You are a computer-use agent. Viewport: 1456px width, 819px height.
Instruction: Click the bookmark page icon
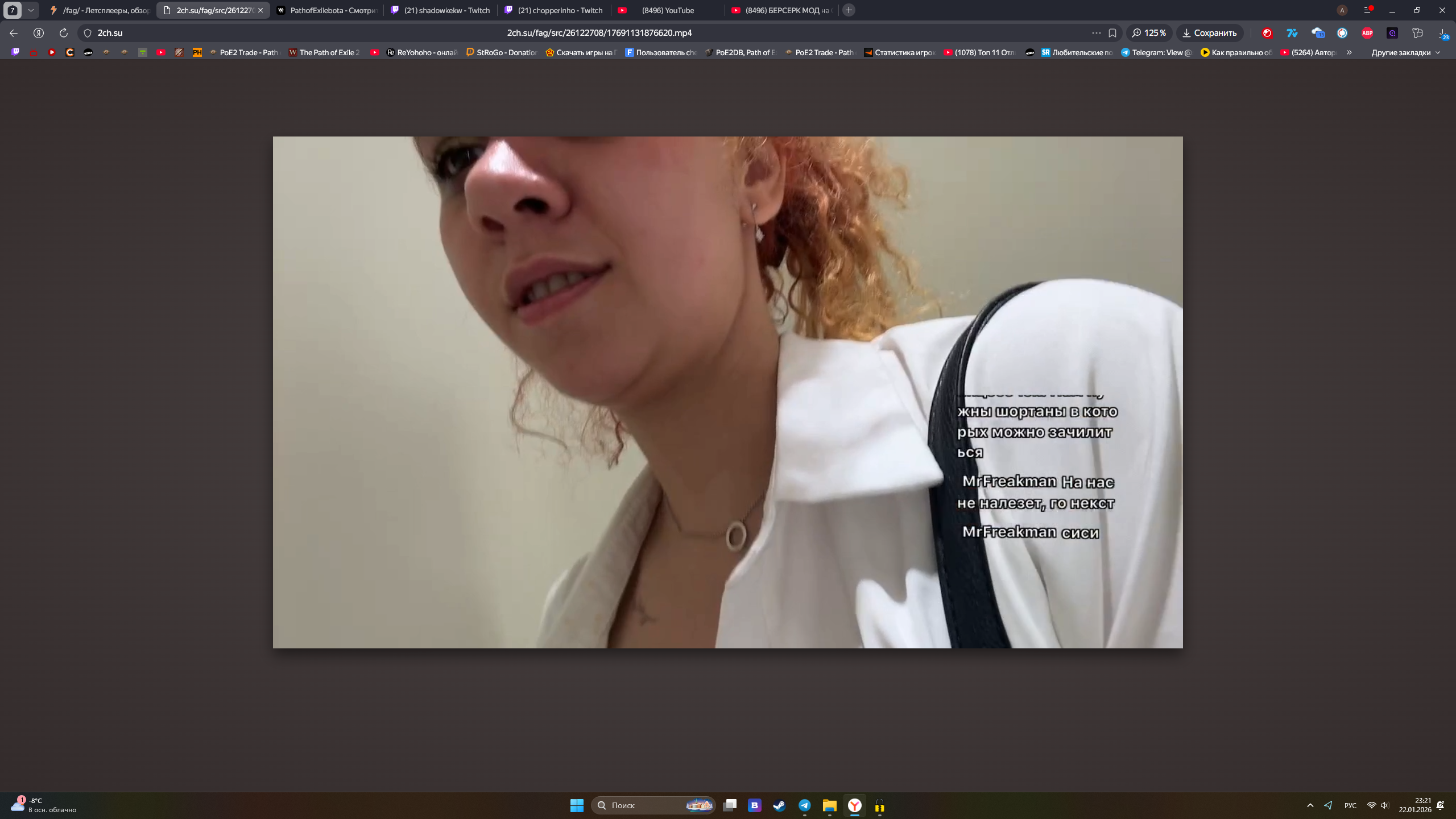pyautogui.click(x=1112, y=33)
